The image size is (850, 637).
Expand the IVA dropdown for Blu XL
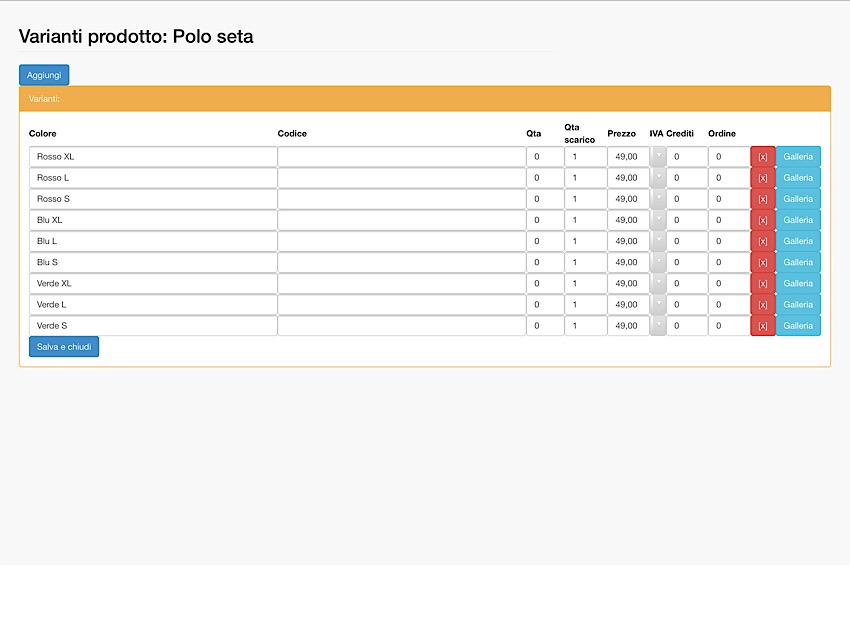tap(658, 220)
